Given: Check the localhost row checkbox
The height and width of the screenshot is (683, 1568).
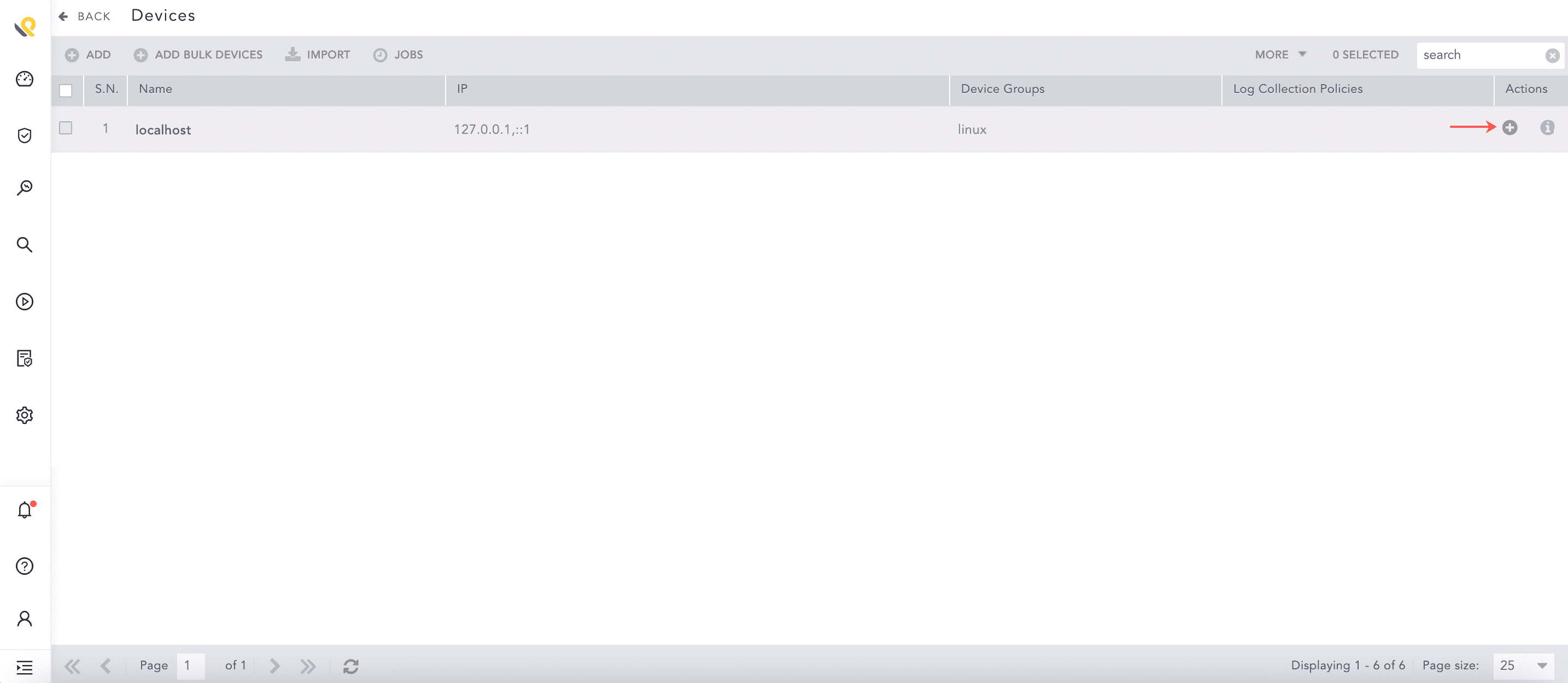Looking at the screenshot, I should [66, 128].
